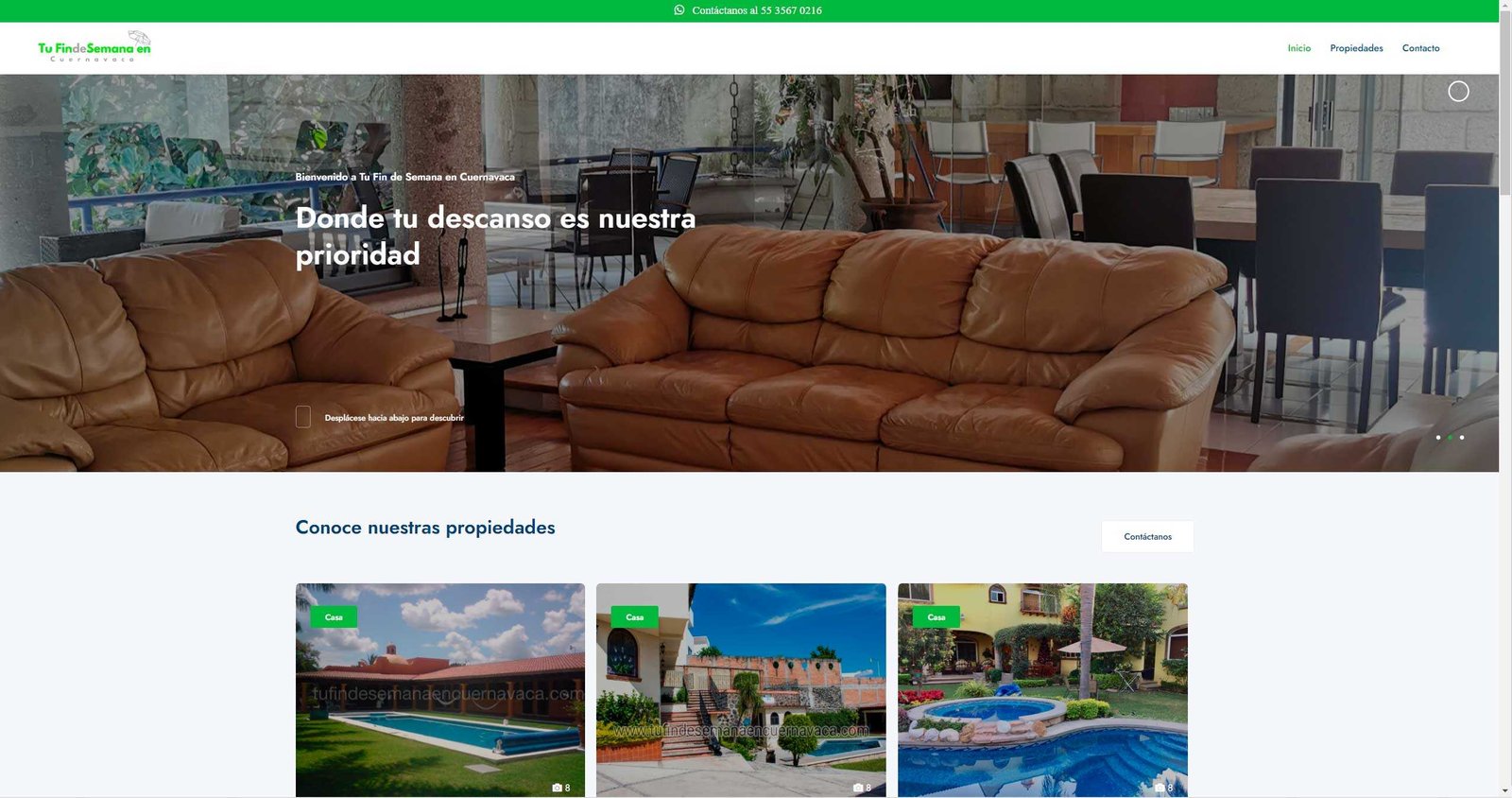Viewport: 1512px width, 798px height.
Task: Select the last slider pagination dot
Action: click(x=1462, y=437)
